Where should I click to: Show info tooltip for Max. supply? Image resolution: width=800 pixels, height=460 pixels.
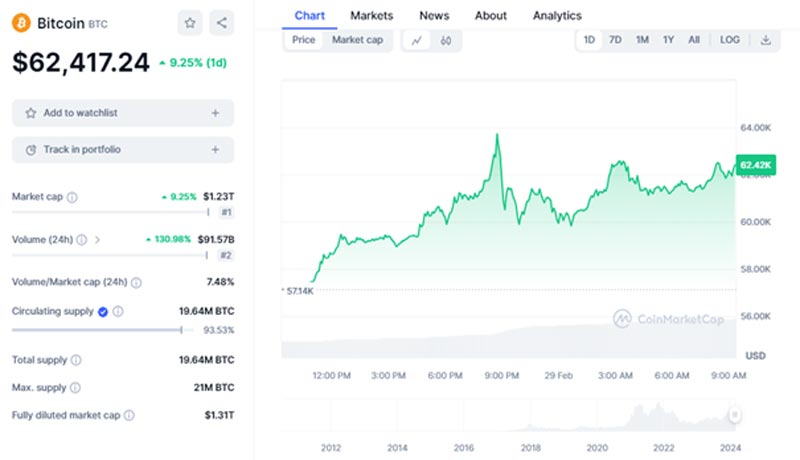75,388
